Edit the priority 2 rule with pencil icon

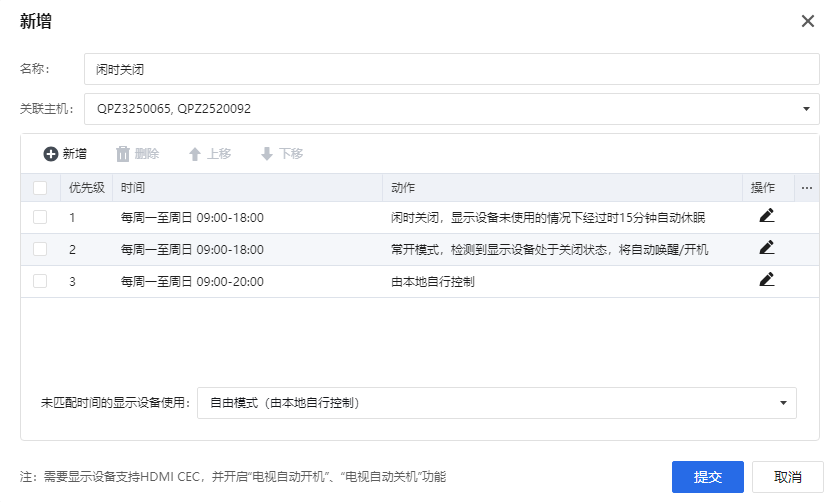tap(766, 248)
